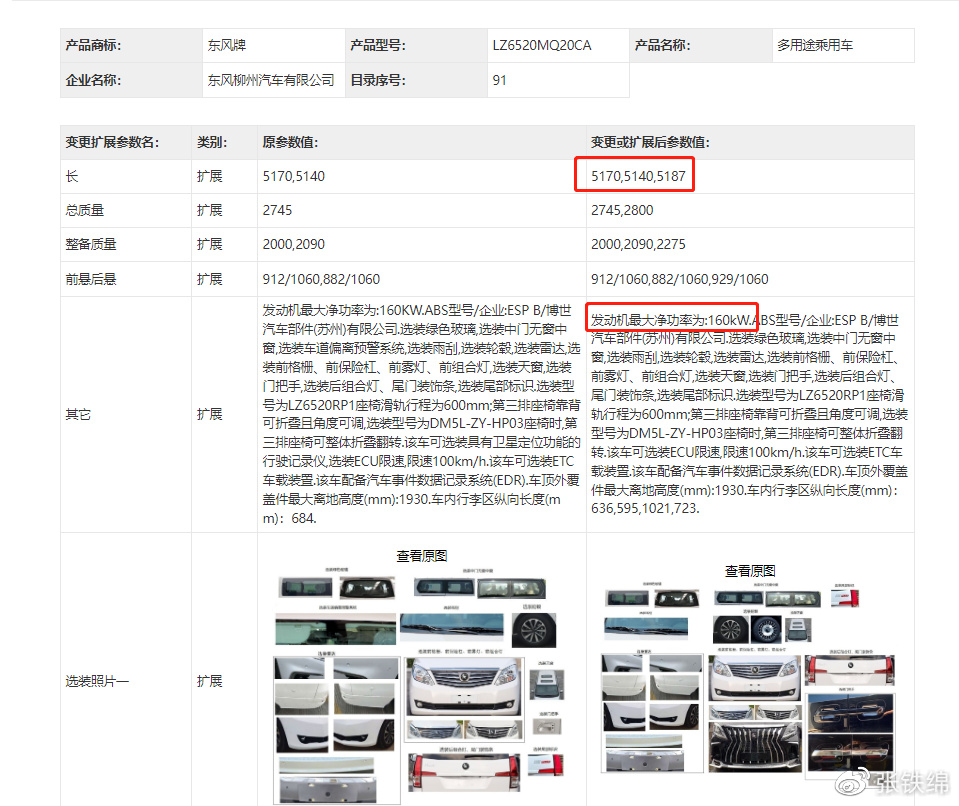The image size is (959, 806).
Task: Select the brand value 东风牌
Action: (x=226, y=45)
